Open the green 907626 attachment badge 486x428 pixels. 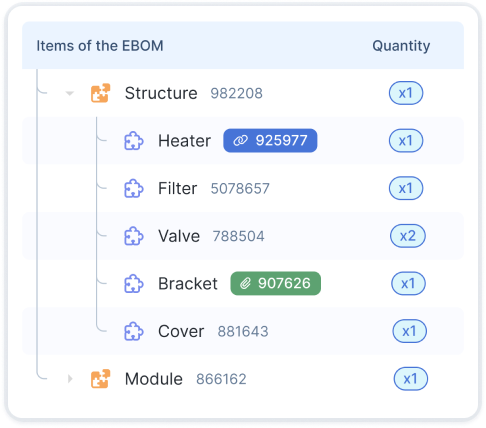tap(276, 283)
